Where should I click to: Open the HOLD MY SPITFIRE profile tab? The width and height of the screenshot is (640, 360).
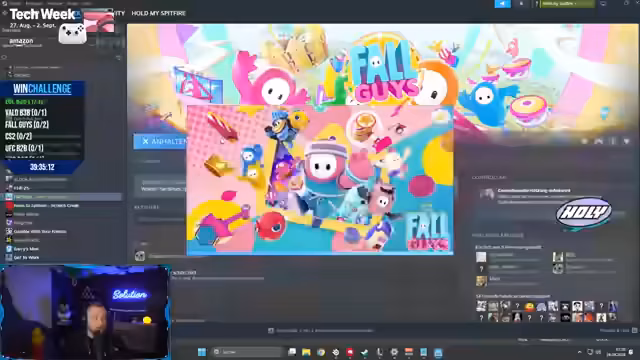(x=158, y=13)
